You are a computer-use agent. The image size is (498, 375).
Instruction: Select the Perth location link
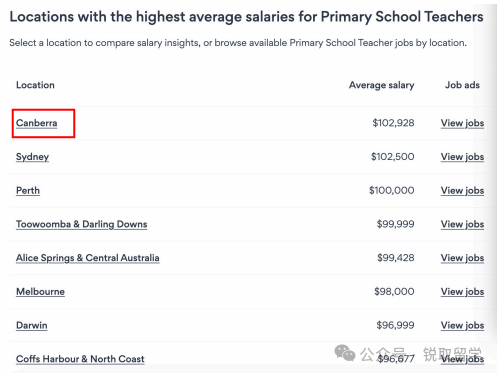[x=28, y=190]
